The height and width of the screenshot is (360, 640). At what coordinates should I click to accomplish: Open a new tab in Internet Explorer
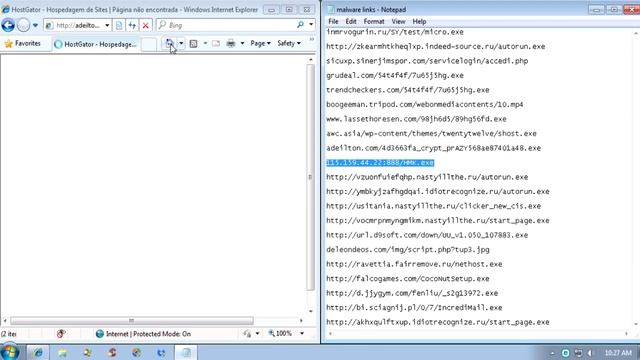149,44
